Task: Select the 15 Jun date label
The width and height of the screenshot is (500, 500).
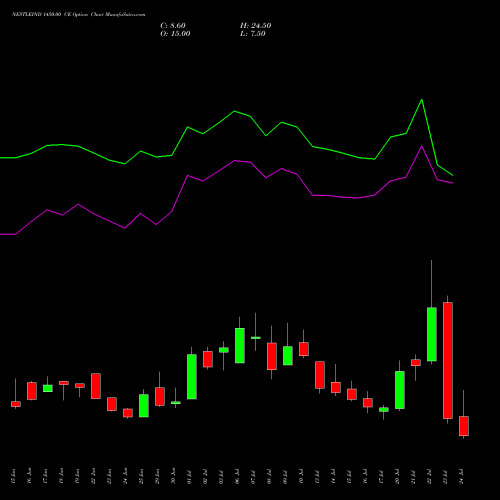Action: (x=14, y=477)
